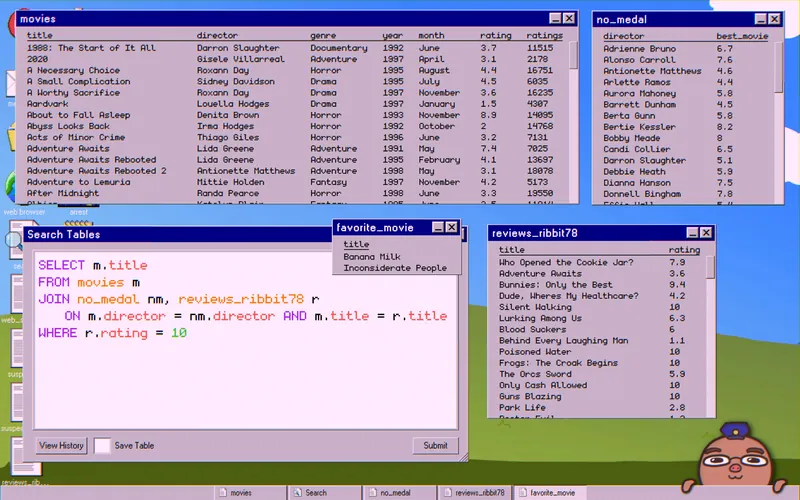Click the year column header in movies

pyautogui.click(x=392, y=35)
